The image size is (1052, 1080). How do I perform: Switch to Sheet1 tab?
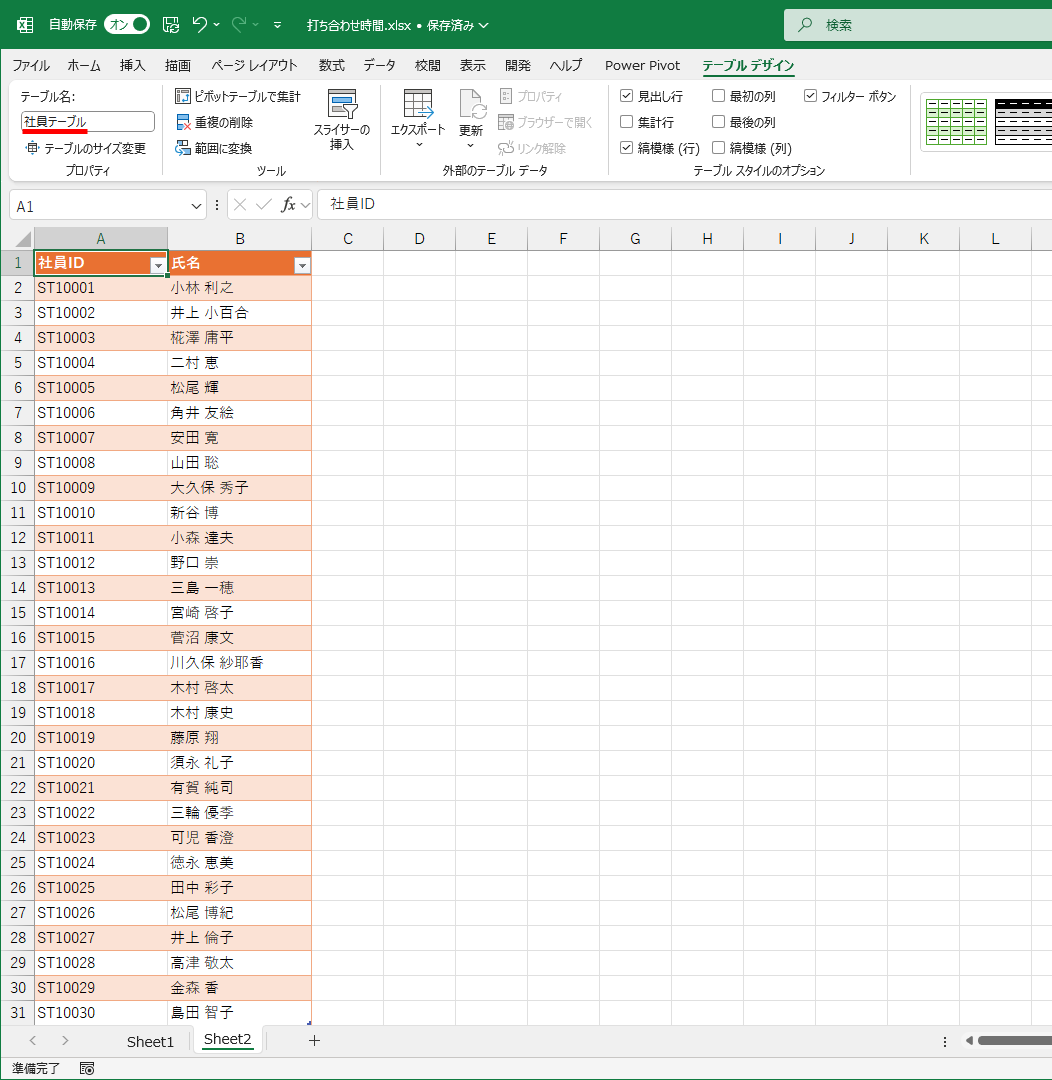(150, 1041)
